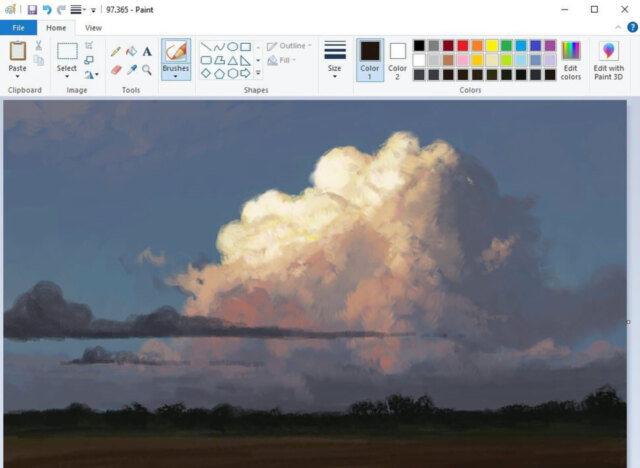Switch to the Home tab

click(x=56, y=28)
